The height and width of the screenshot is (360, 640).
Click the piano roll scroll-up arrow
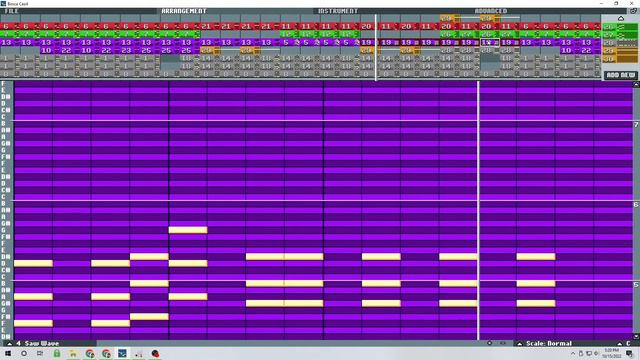point(636,84)
